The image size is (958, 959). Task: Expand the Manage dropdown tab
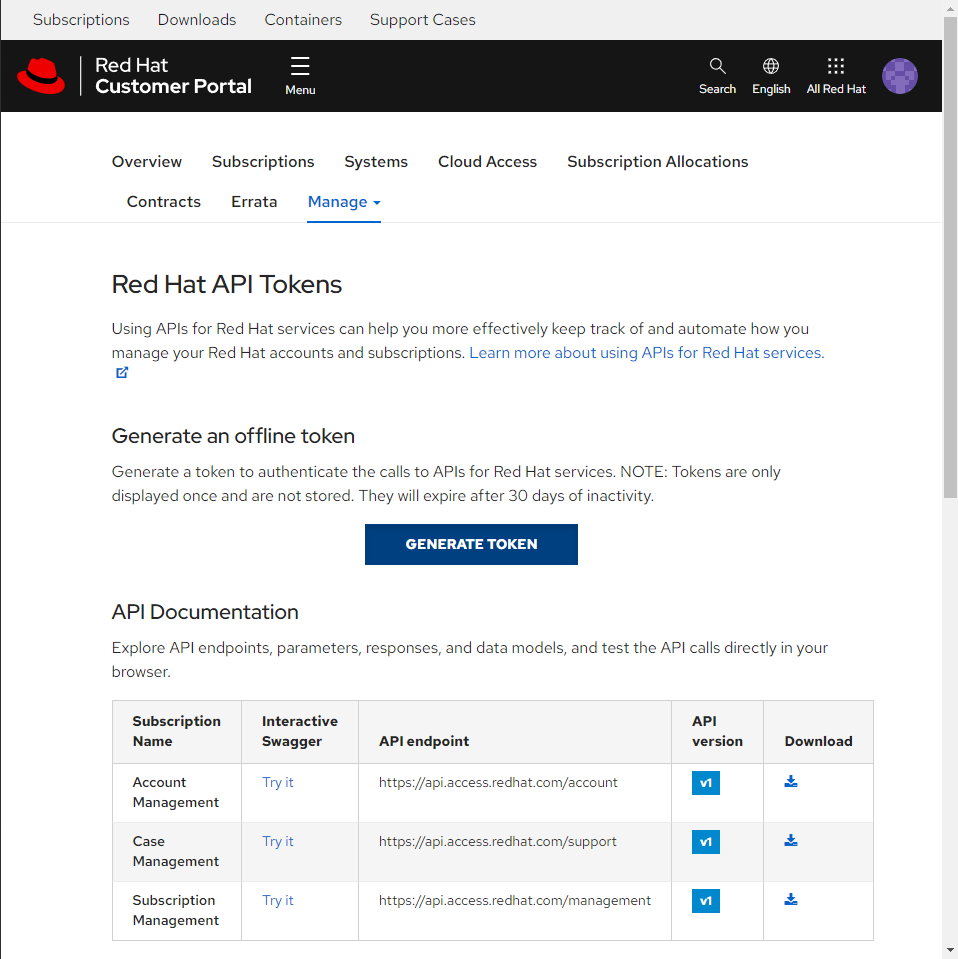(x=344, y=202)
